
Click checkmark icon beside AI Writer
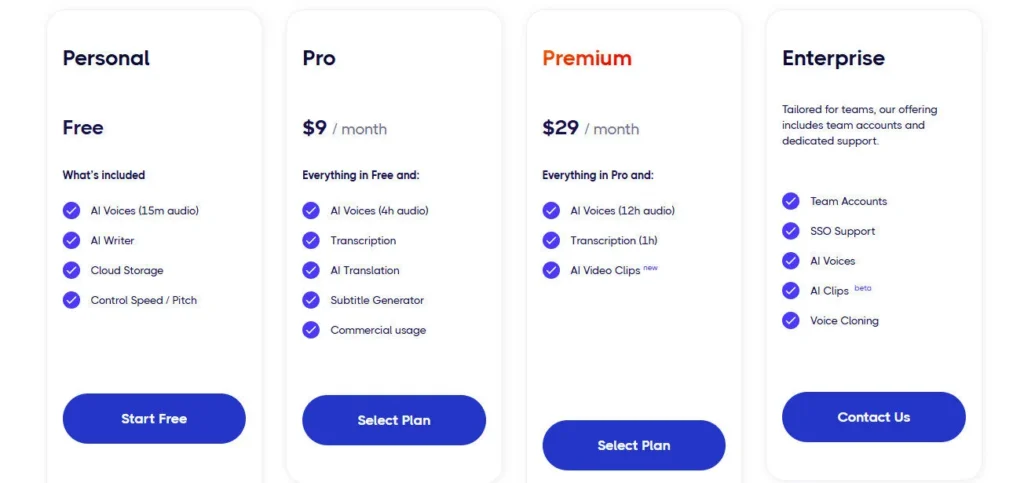point(71,240)
